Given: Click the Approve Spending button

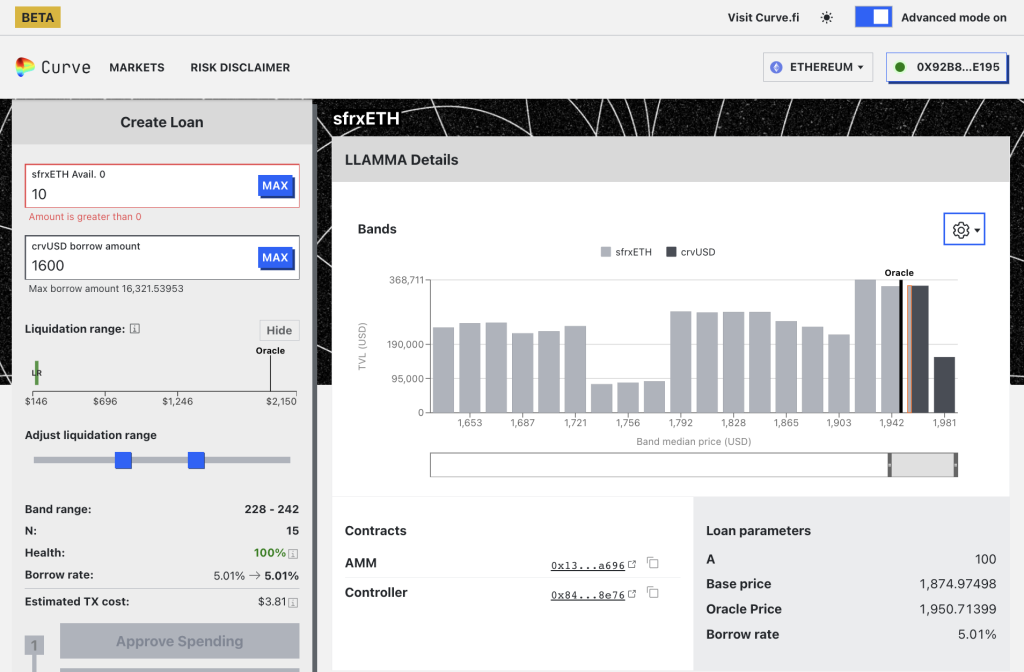Looking at the screenshot, I should [x=180, y=641].
